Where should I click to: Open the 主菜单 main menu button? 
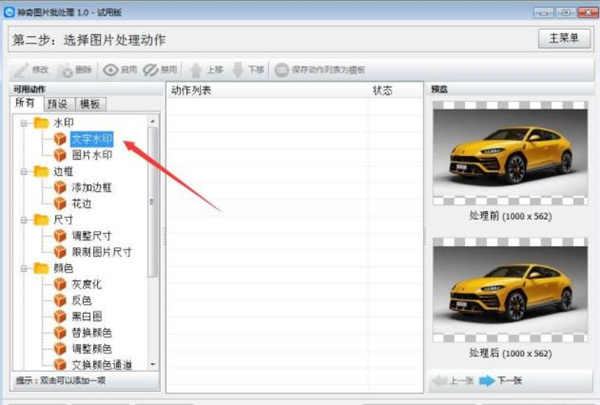564,38
